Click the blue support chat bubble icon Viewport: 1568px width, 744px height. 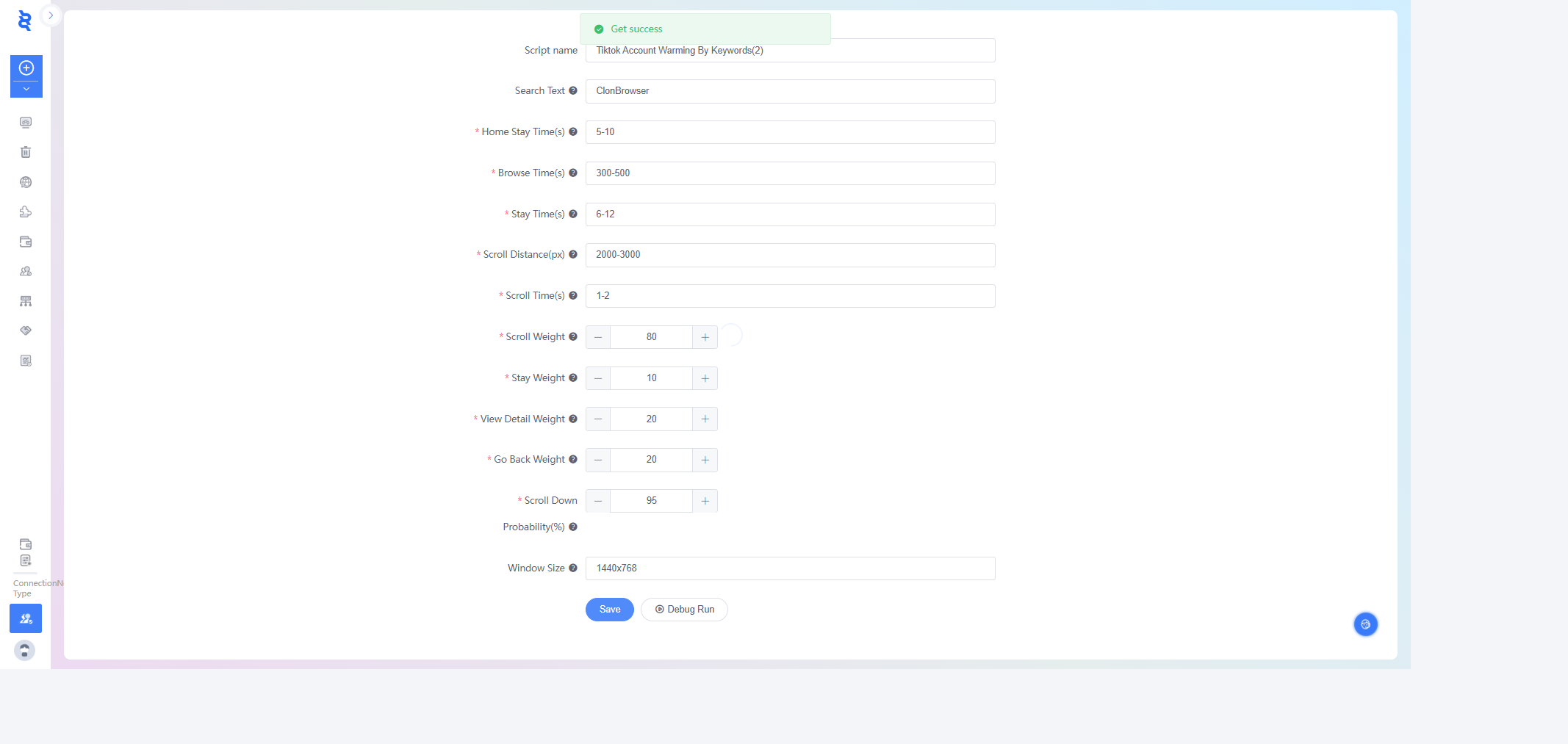point(1365,624)
